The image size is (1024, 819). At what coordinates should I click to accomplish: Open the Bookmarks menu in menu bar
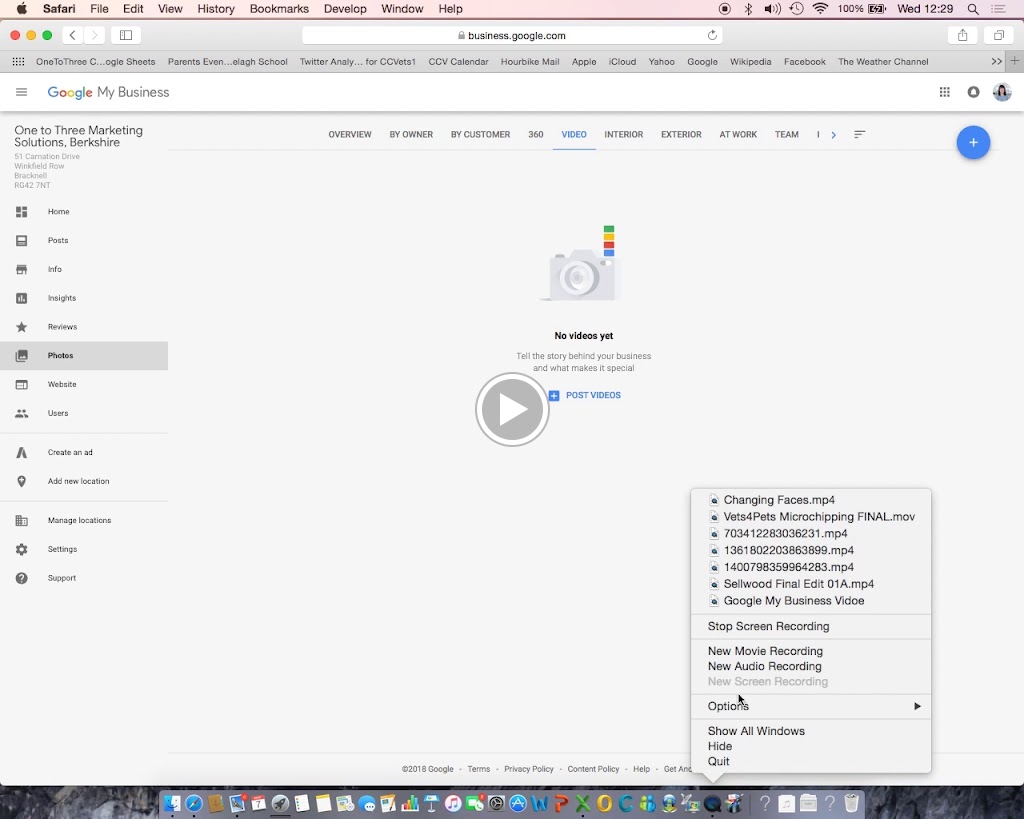click(279, 9)
